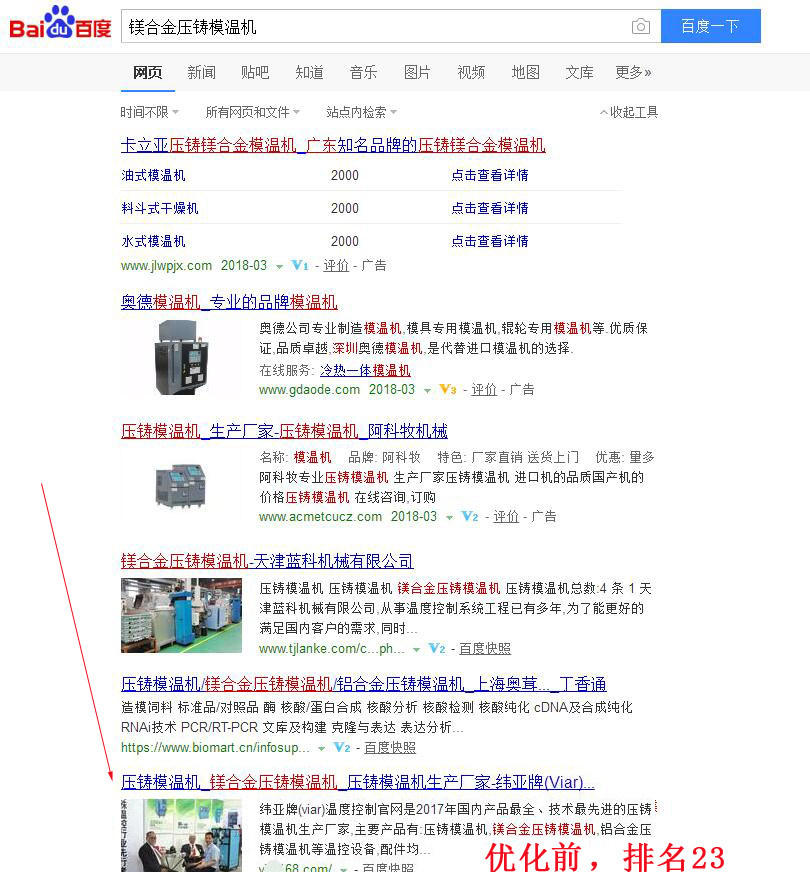Click the 奥德 mold temperature machine thumbnail
810x872 pixels.
coord(181,359)
